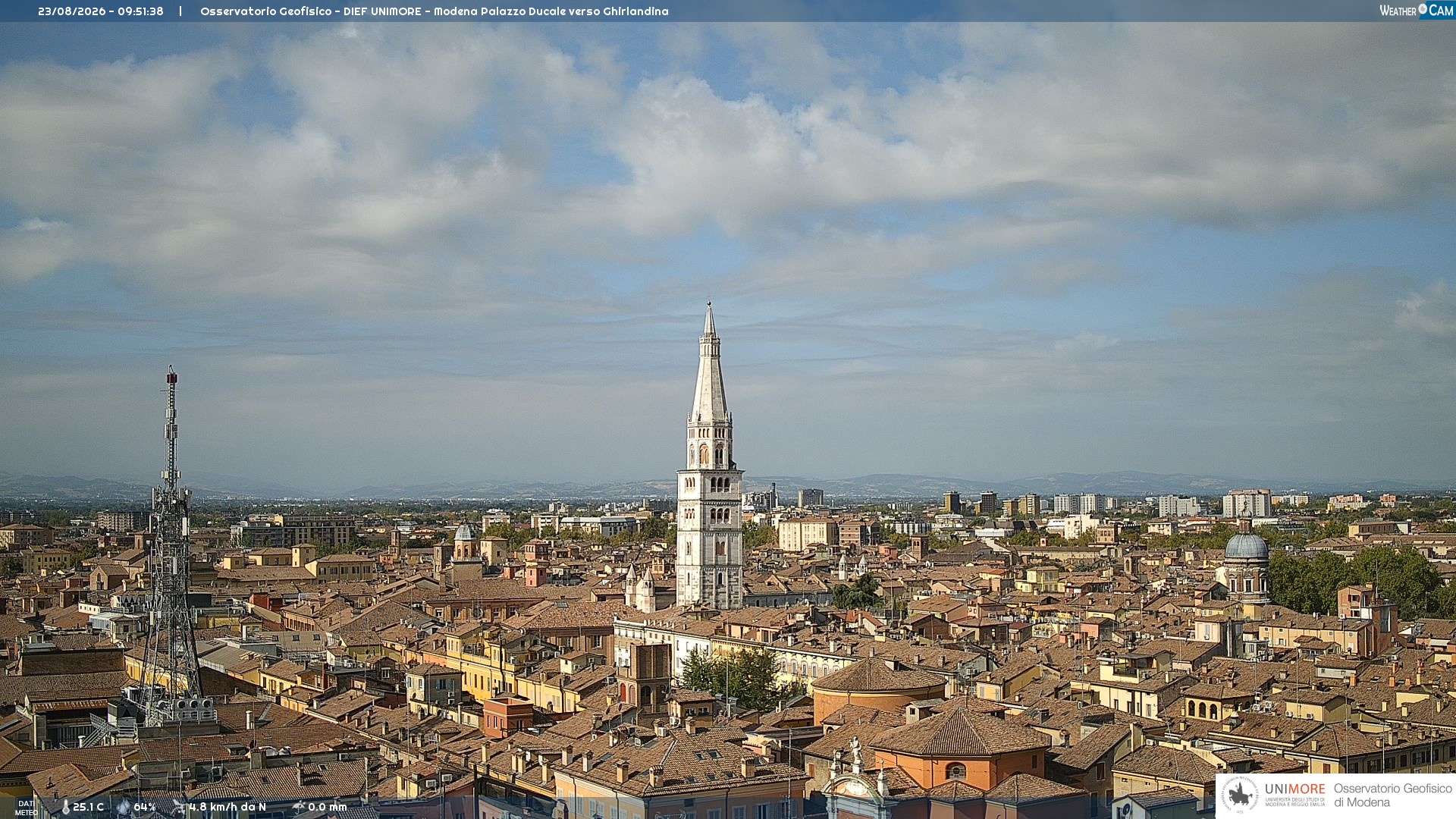Click the Modena Palazzo Ducale verso Ghirlandina caption
The height and width of the screenshot is (819, 1456).
(551, 11)
